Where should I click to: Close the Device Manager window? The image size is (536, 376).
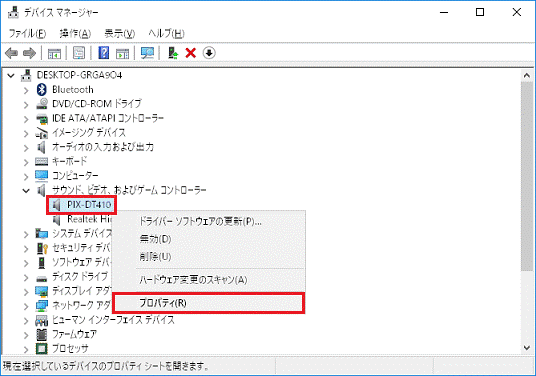point(517,13)
